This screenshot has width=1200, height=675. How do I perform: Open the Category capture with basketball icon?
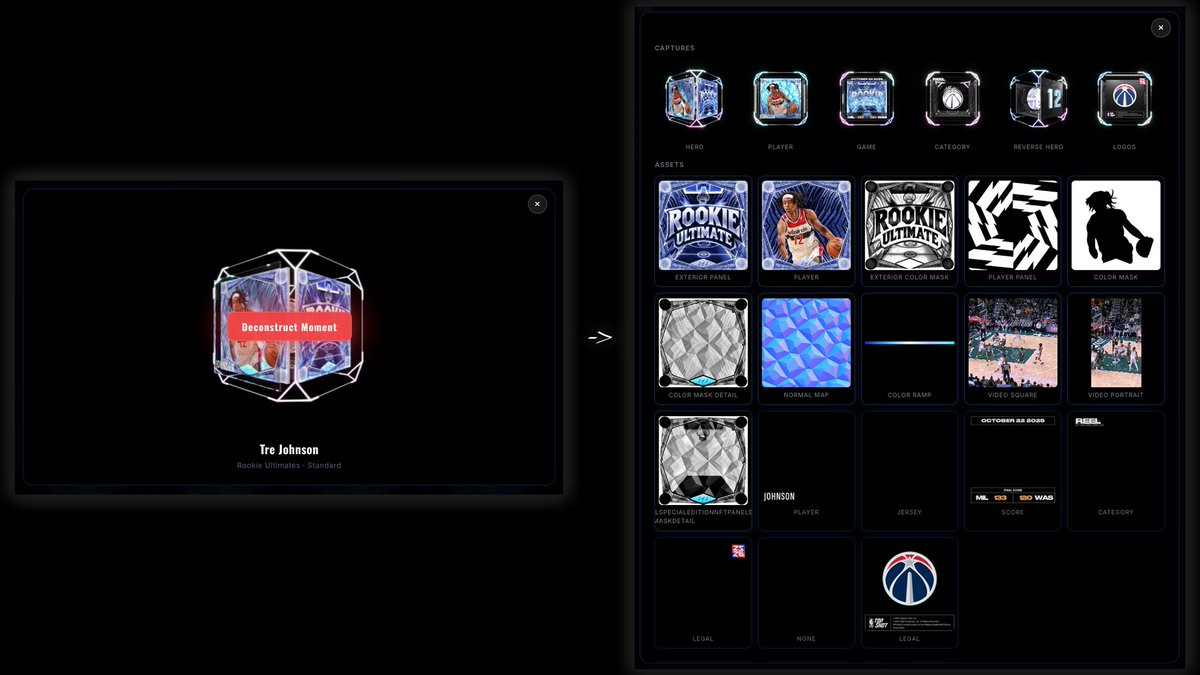952,100
